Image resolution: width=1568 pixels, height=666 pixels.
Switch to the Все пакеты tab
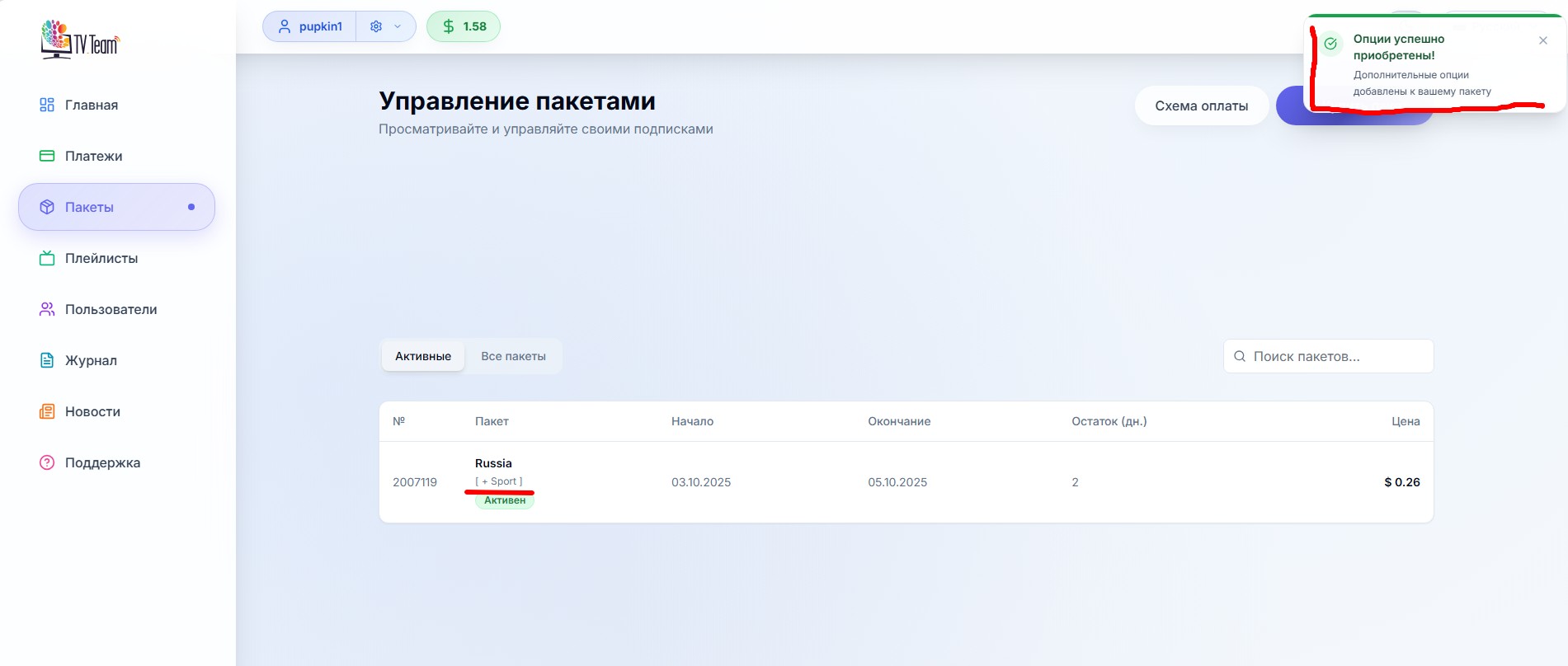513,356
